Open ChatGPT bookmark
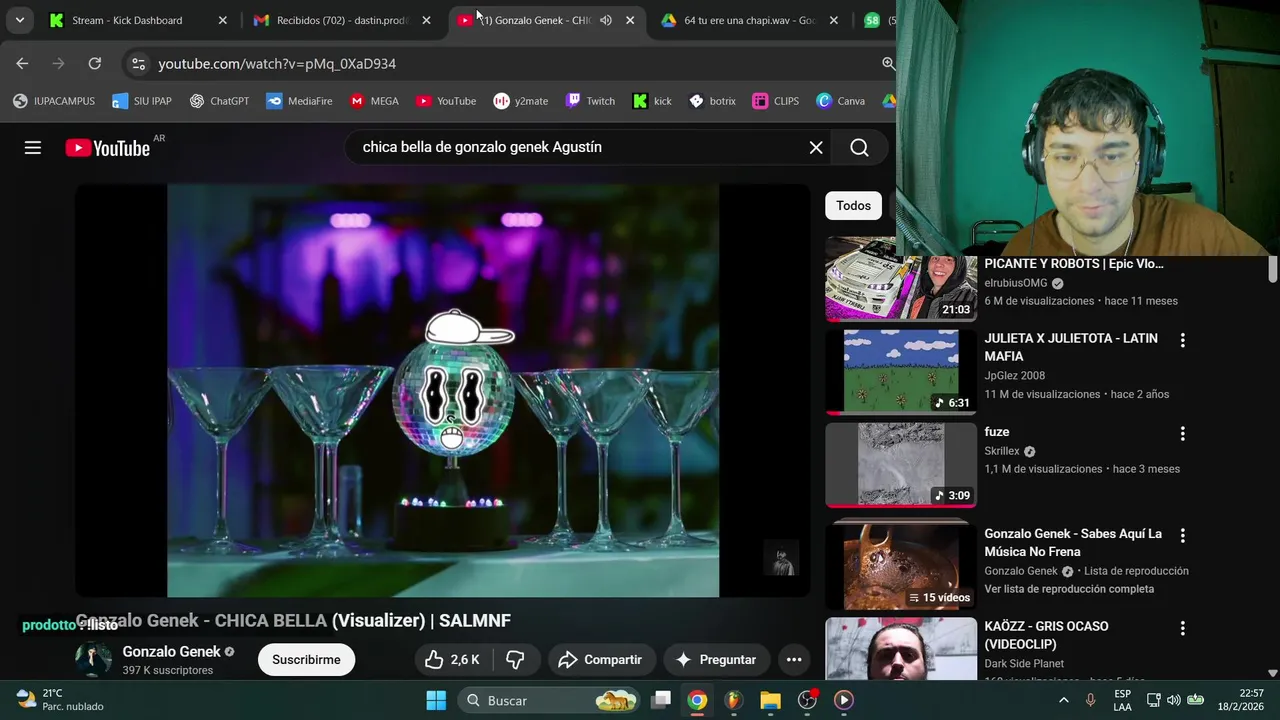The image size is (1280, 720). tap(219, 101)
